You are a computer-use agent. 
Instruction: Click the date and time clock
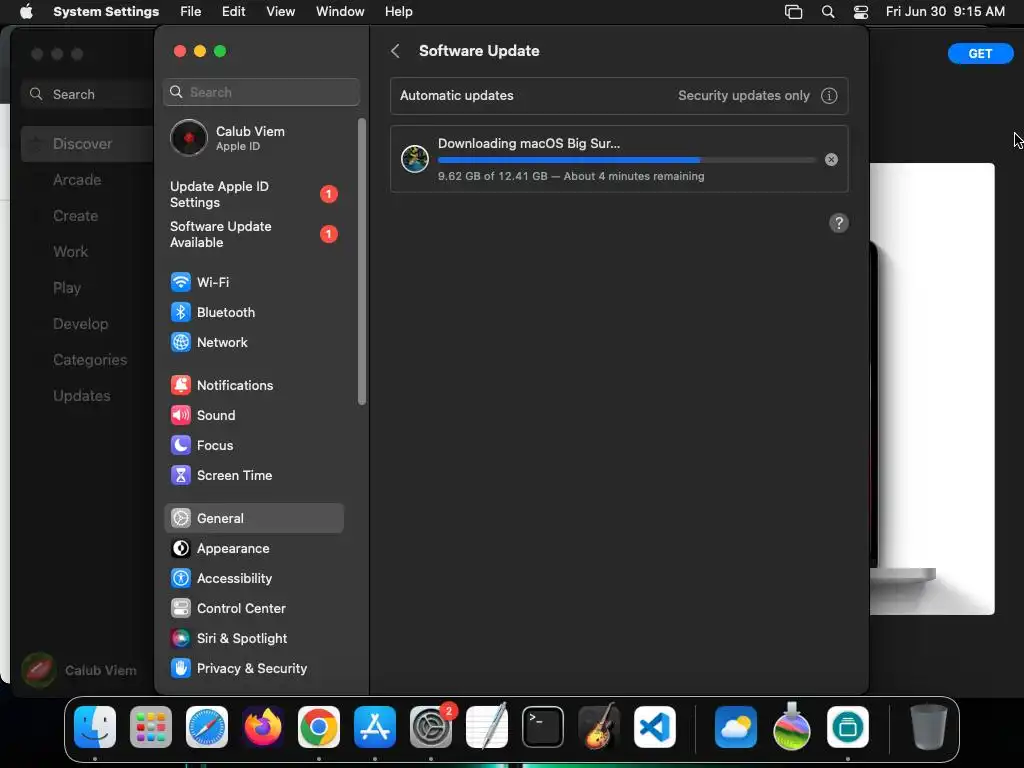(945, 12)
